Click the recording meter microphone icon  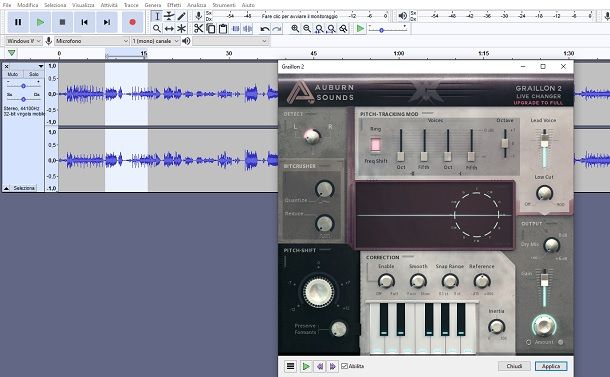(198, 16)
